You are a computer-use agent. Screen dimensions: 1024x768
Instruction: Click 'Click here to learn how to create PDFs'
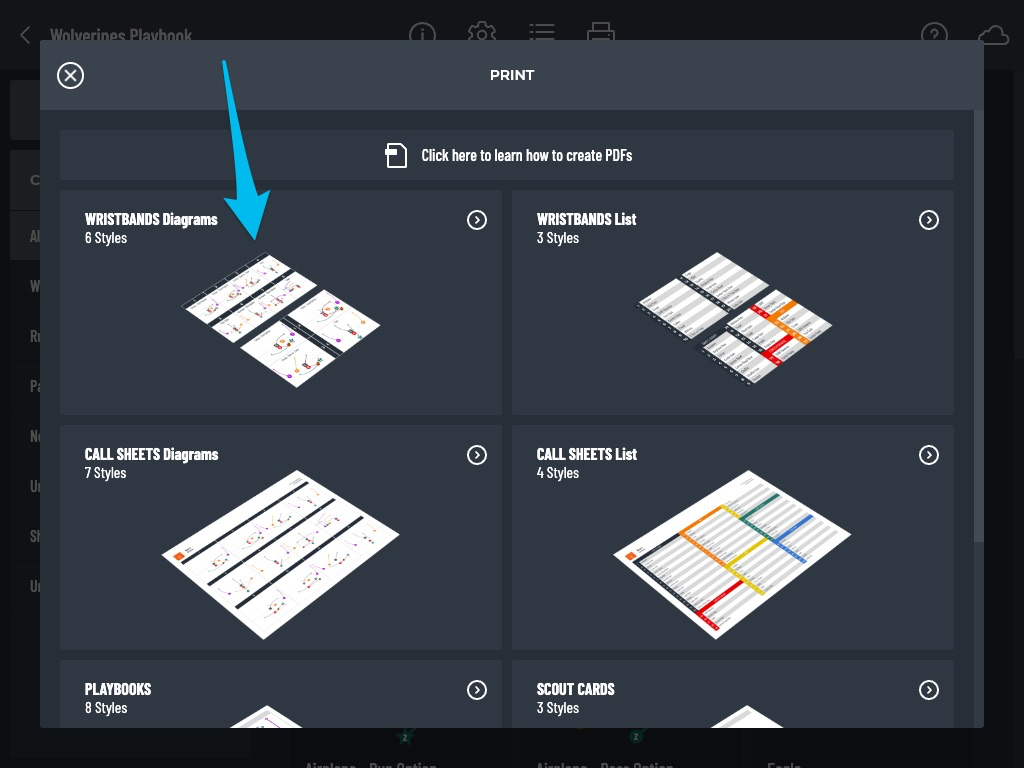526,155
